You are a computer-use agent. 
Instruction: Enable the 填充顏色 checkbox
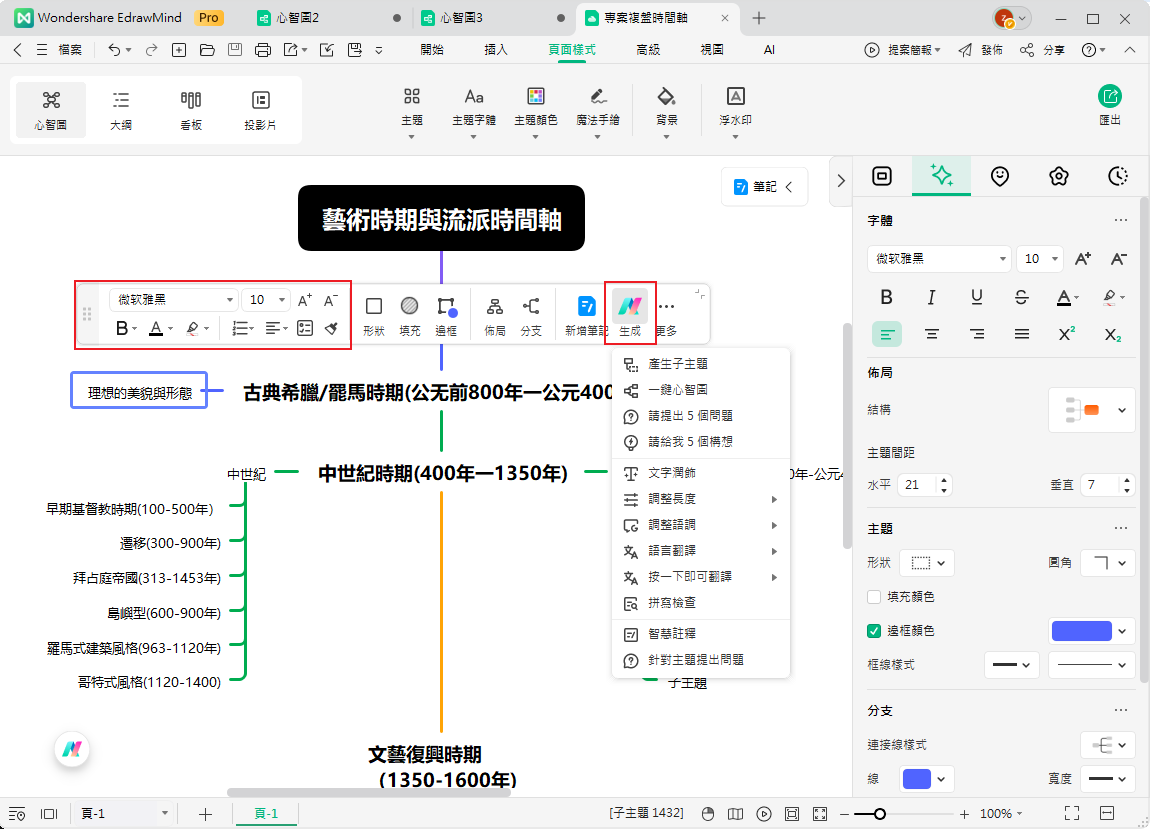874,598
